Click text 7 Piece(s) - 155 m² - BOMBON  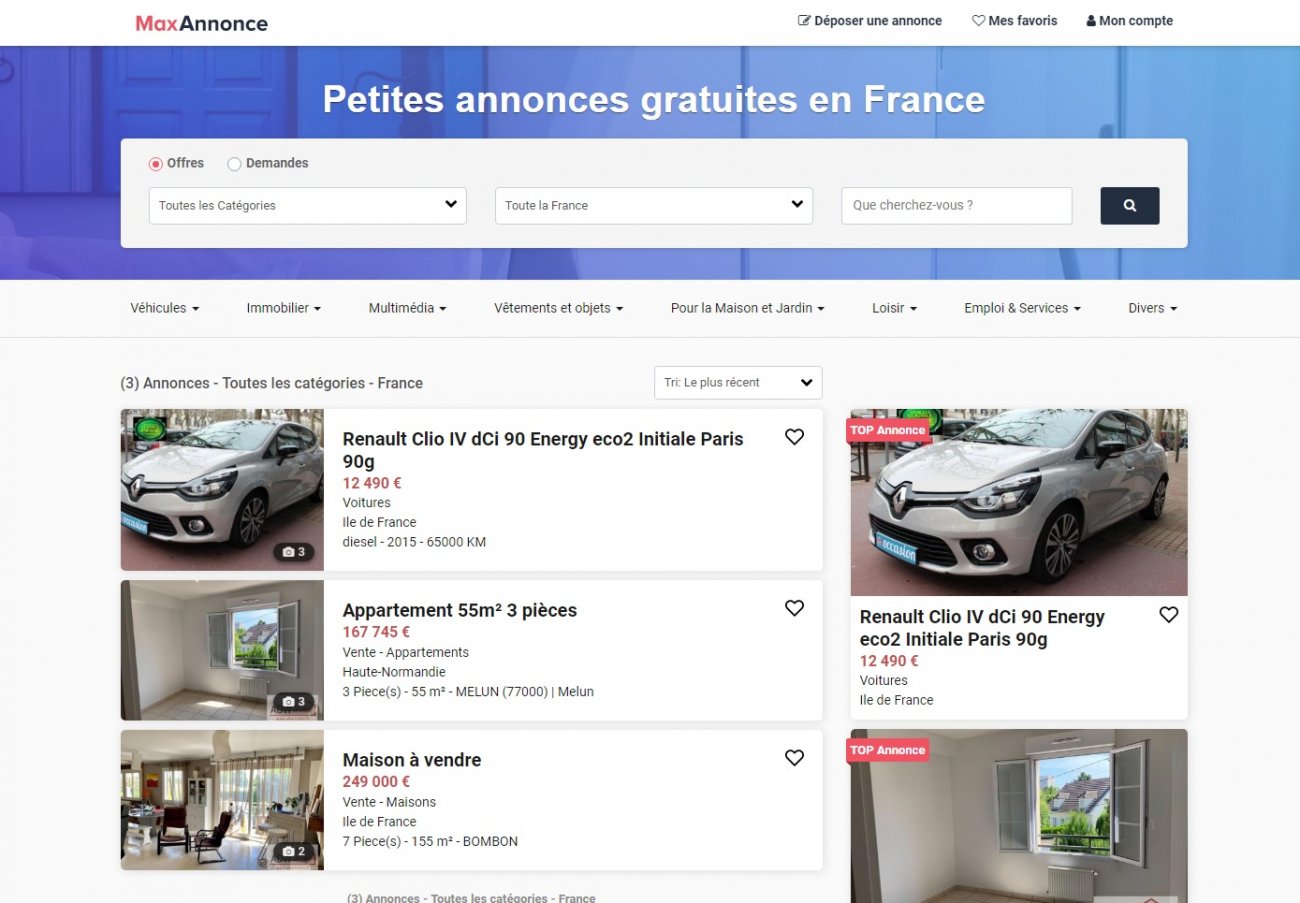[430, 842]
